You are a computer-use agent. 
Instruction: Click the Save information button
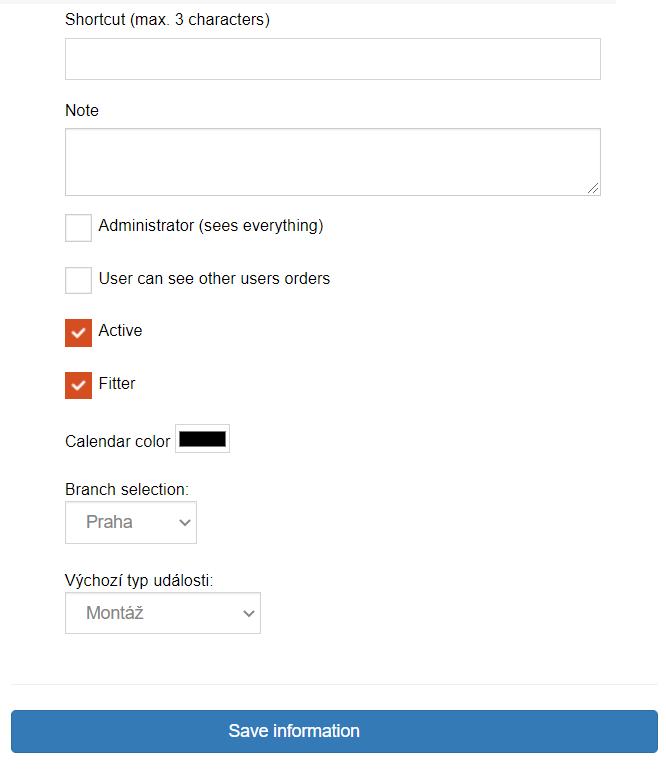click(334, 731)
